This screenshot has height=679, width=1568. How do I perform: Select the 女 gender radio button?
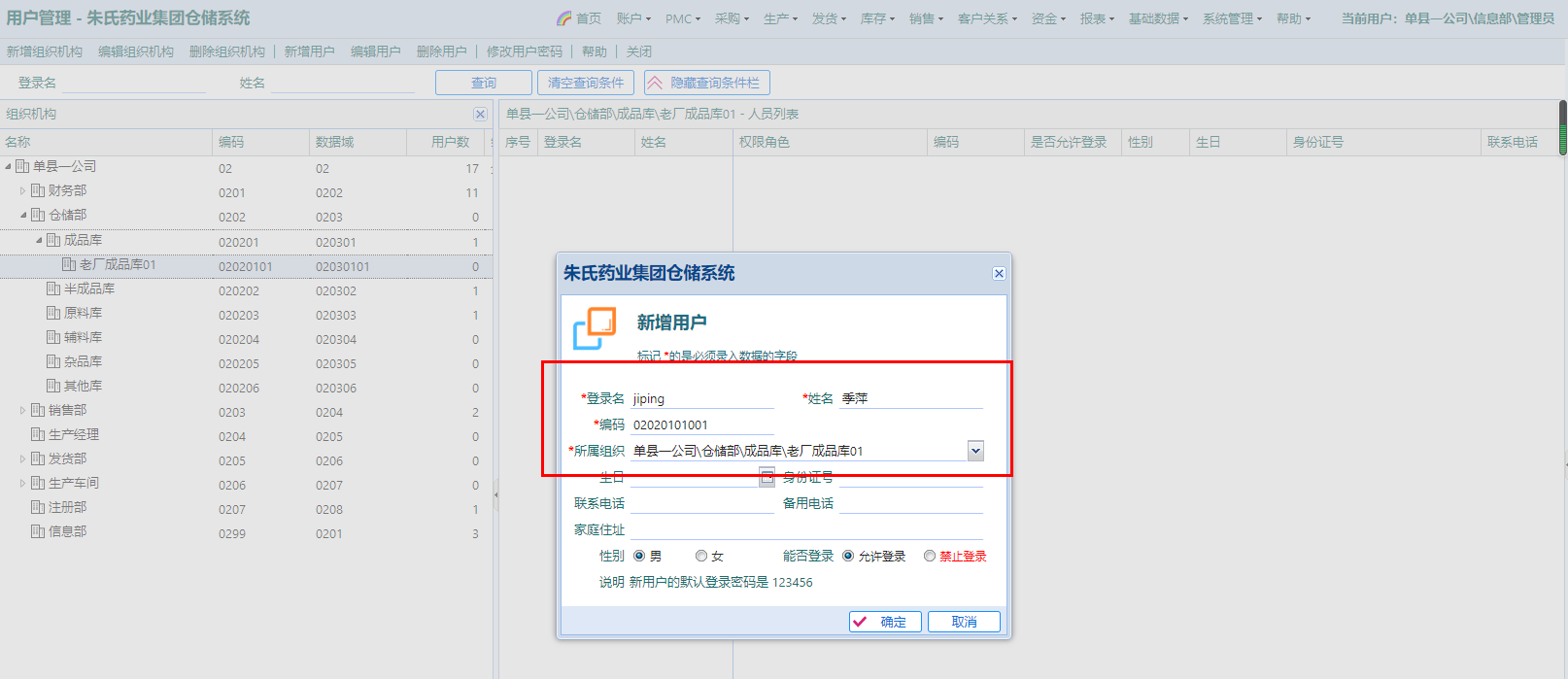[701, 557]
